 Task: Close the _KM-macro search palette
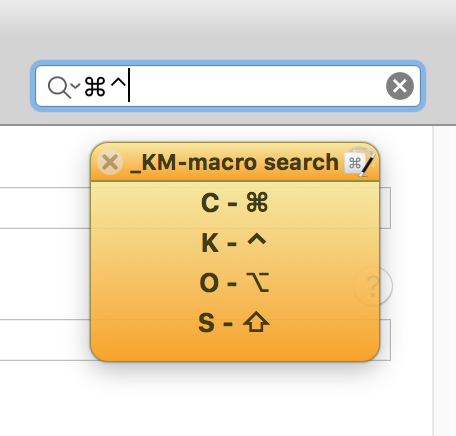tap(110, 162)
